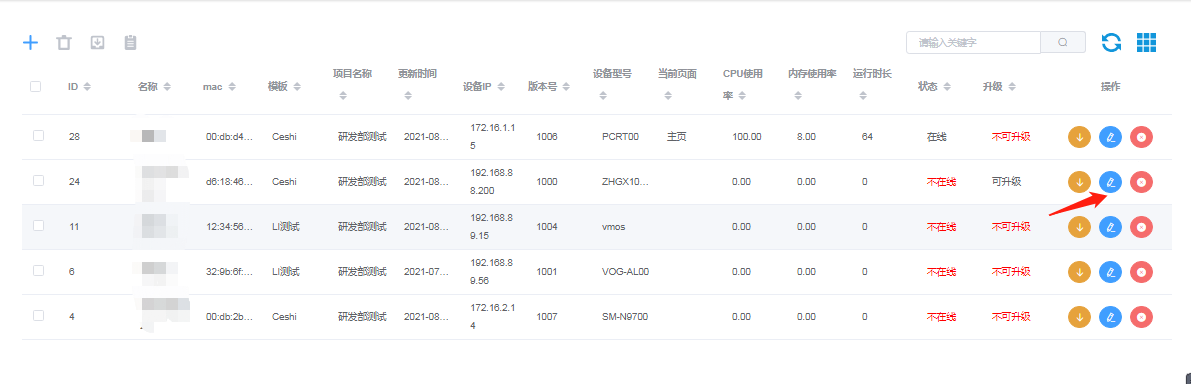This screenshot has width=1191, height=384.
Task: Click red delete icon for ID 11
Action: (x=1141, y=227)
